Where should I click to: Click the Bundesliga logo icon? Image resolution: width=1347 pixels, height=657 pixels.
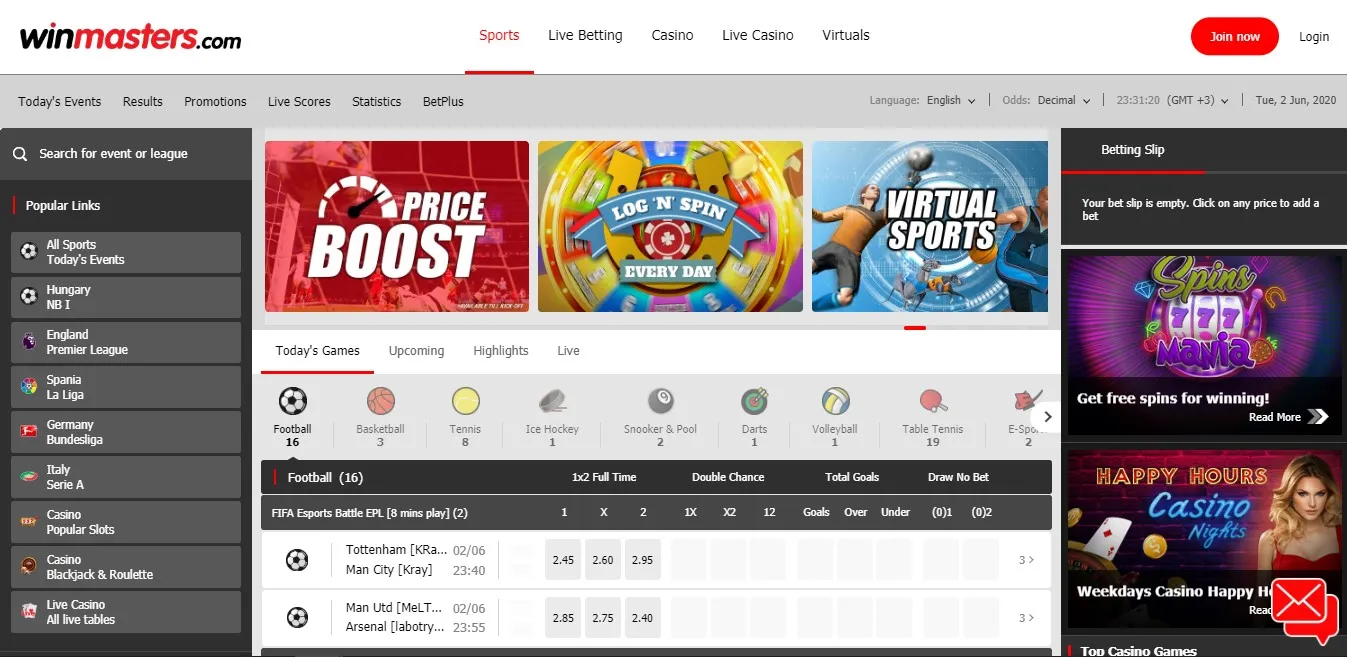[x=28, y=432]
